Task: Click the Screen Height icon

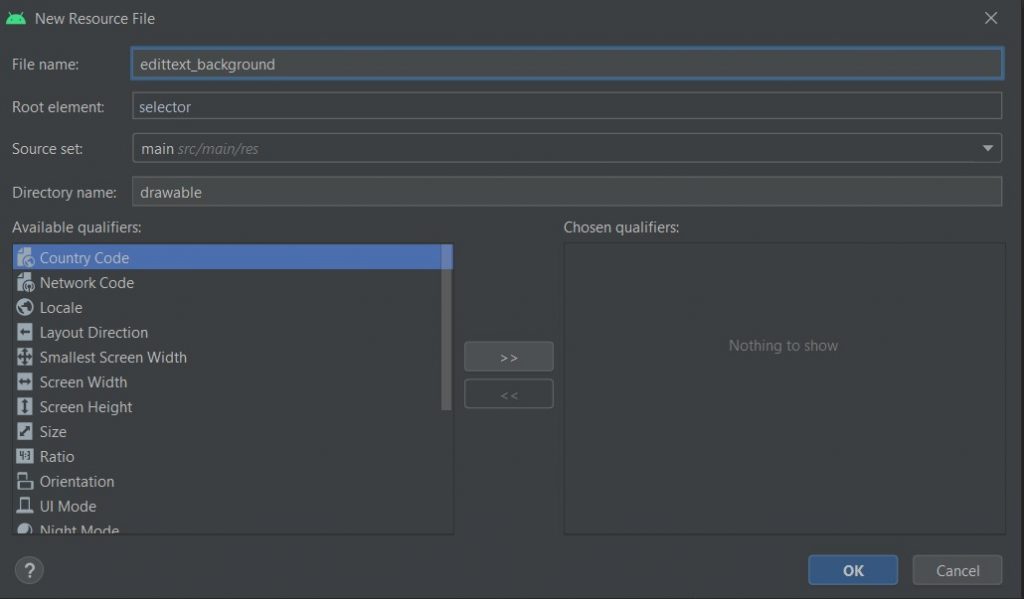Action: (25, 406)
